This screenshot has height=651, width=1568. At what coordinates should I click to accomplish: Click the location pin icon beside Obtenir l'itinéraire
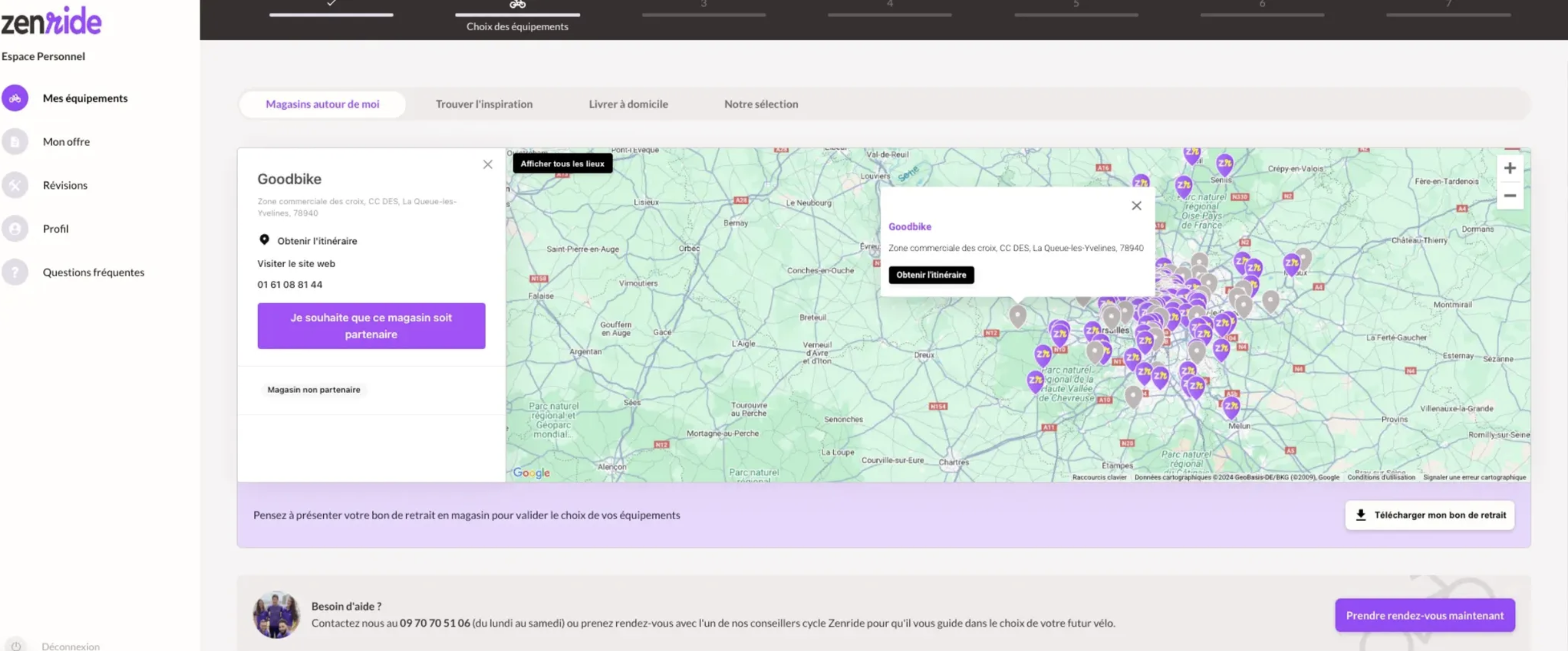click(264, 240)
